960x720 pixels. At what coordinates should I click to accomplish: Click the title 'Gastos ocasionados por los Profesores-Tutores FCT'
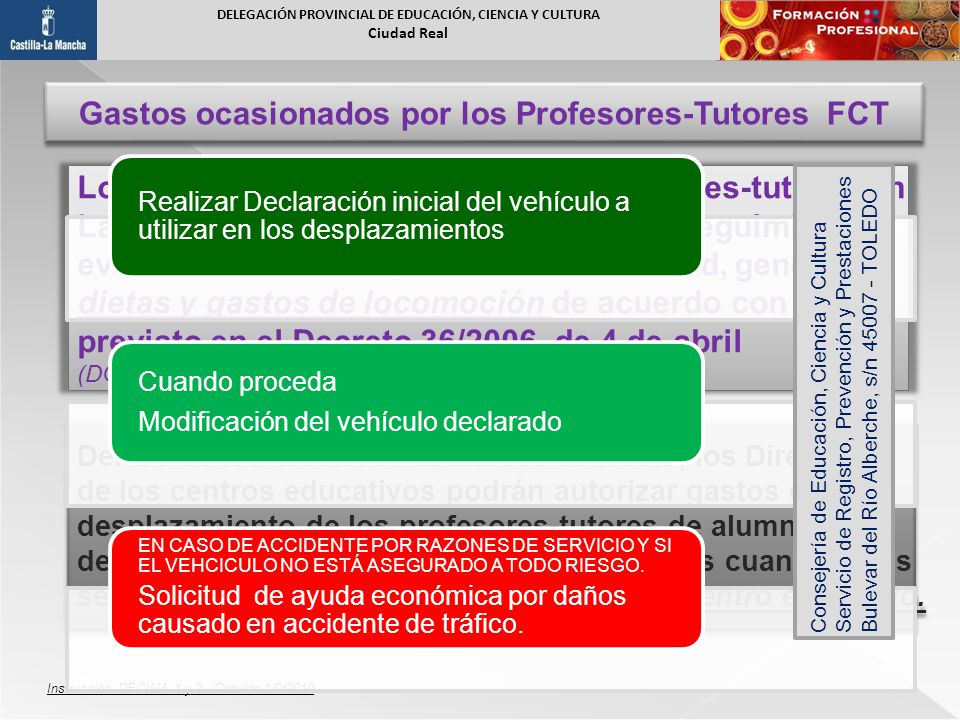coord(484,113)
